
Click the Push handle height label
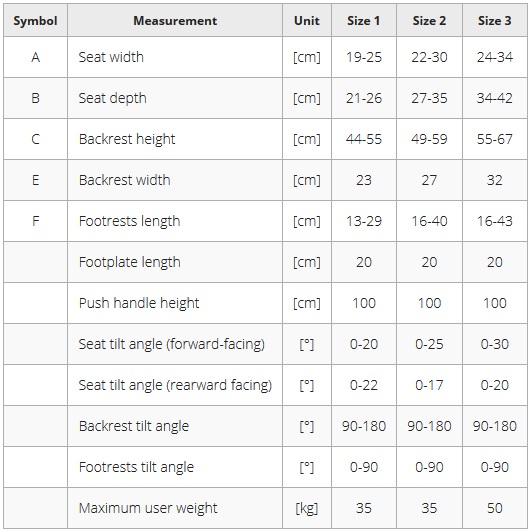tap(139, 303)
